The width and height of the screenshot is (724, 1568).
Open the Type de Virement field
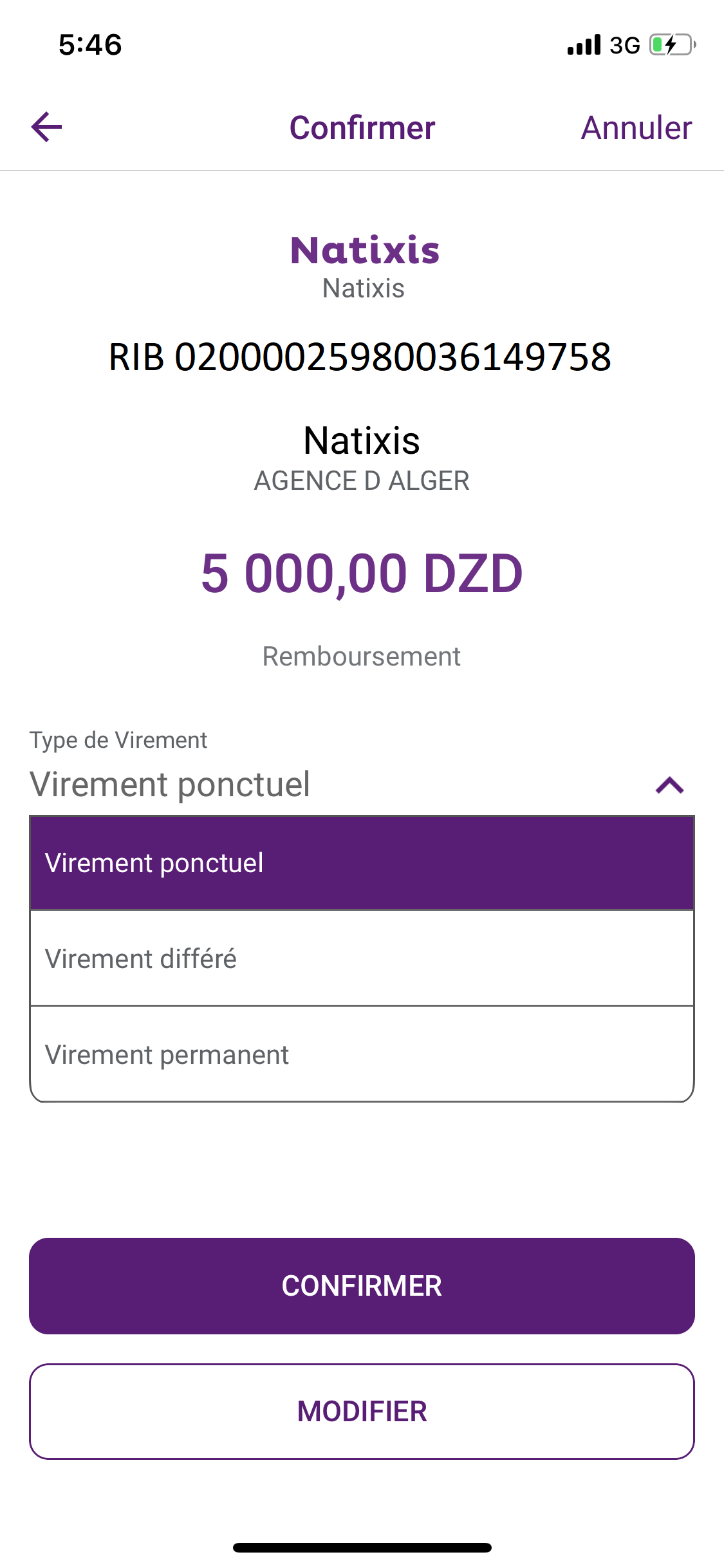click(x=322, y=784)
